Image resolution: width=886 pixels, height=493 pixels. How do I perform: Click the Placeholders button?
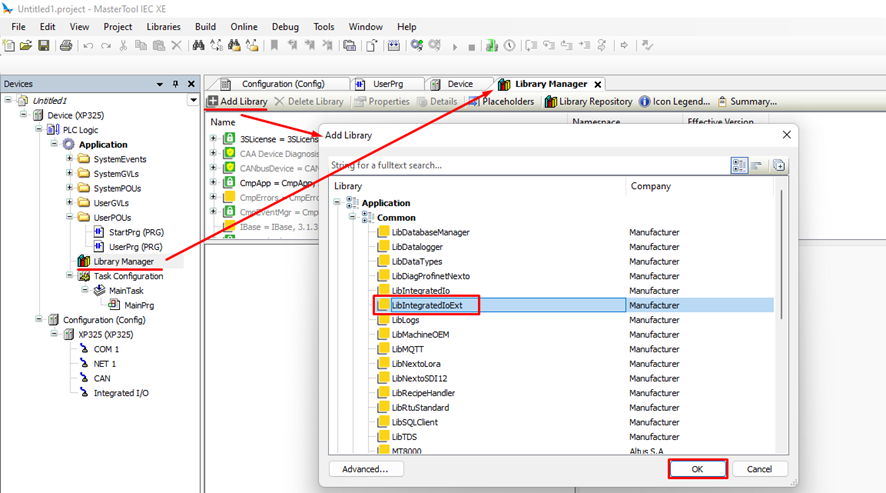[501, 101]
